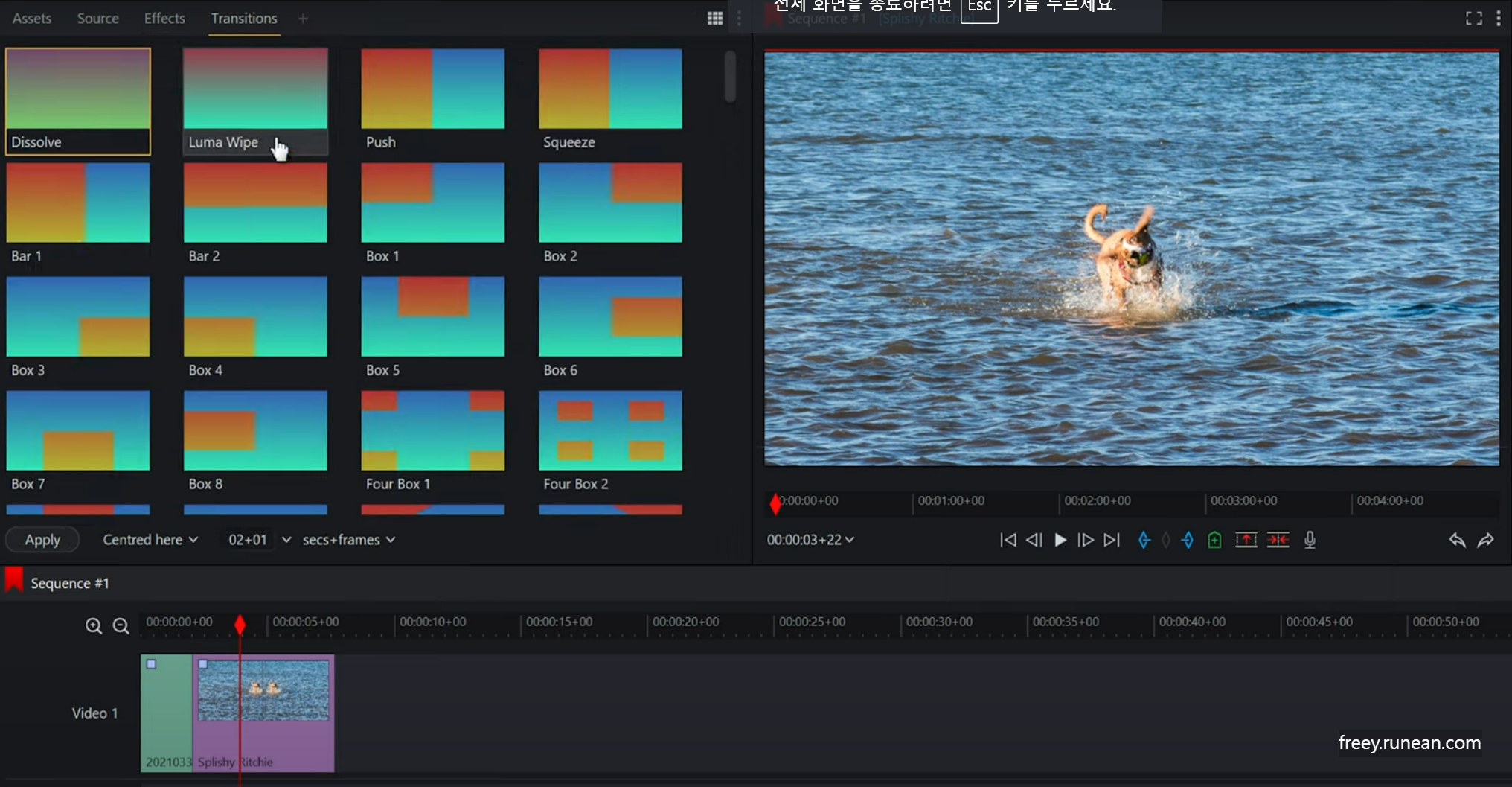Open the Centred here position dropdown
Screen dimensions: 1512x787
click(150, 540)
